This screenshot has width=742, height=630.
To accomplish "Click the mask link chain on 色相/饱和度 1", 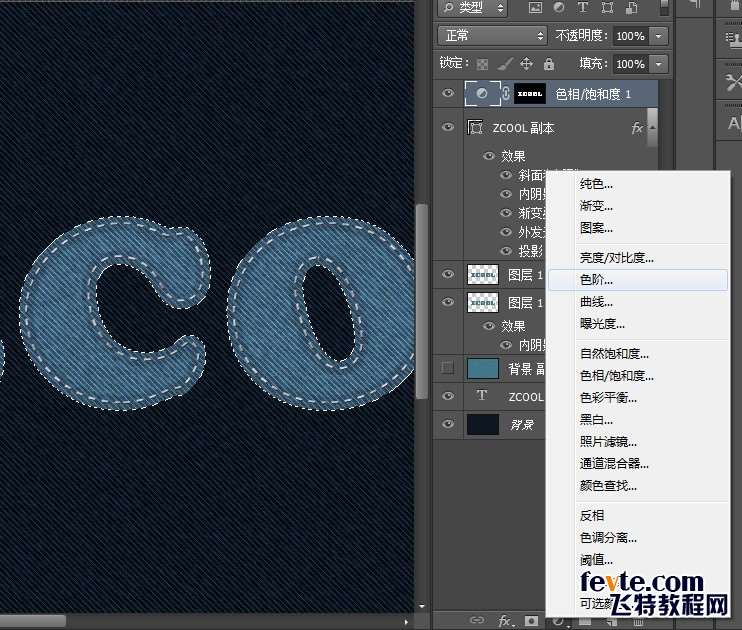I will [506, 93].
